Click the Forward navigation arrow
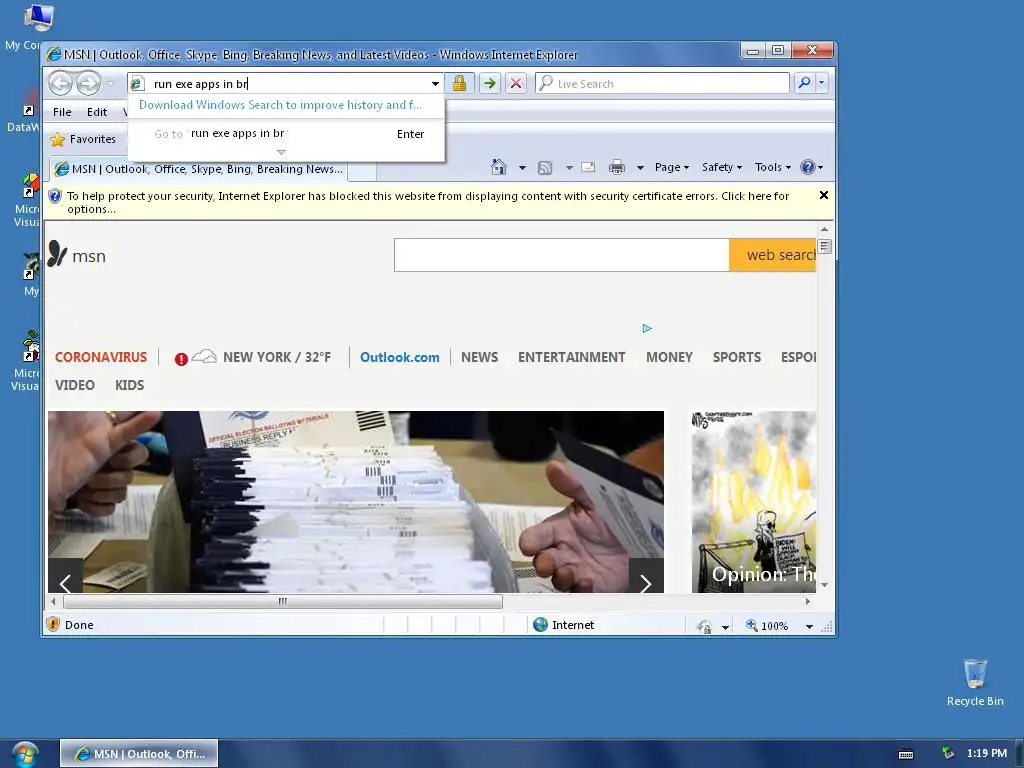This screenshot has height=768, width=1024. [88, 84]
